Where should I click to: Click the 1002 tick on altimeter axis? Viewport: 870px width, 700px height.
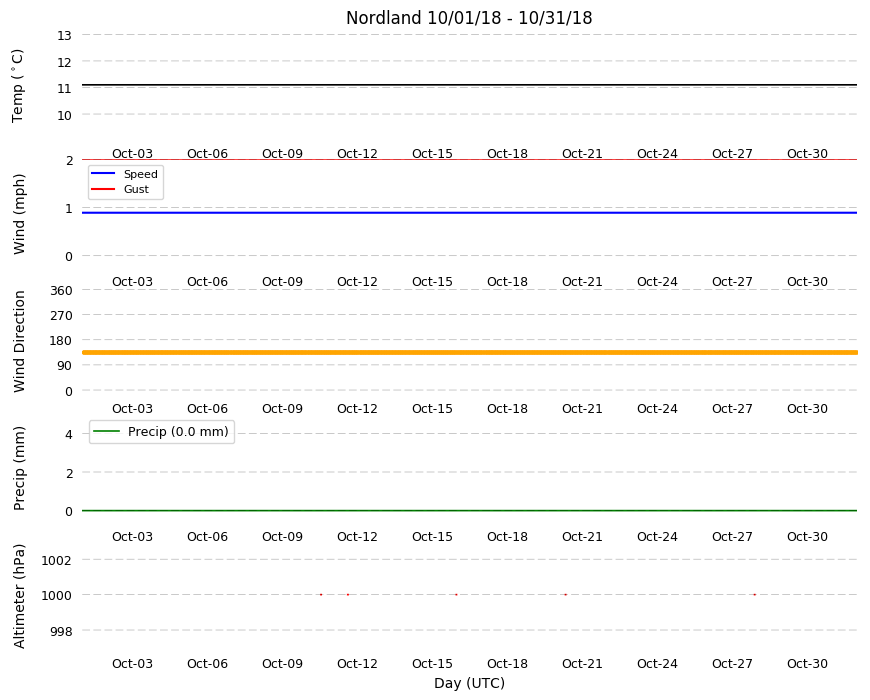tap(57, 560)
